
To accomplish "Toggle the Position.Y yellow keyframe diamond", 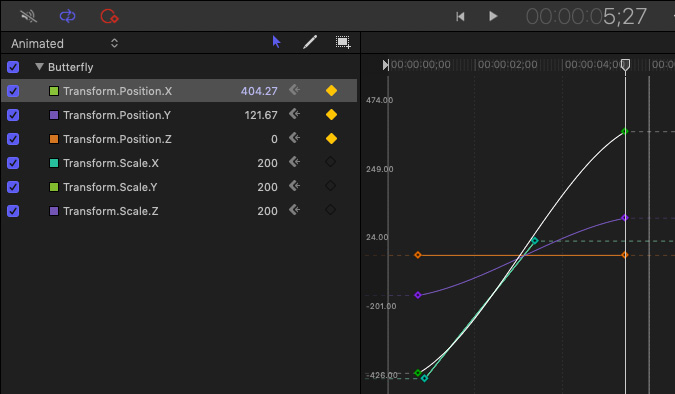I will tap(331, 115).
